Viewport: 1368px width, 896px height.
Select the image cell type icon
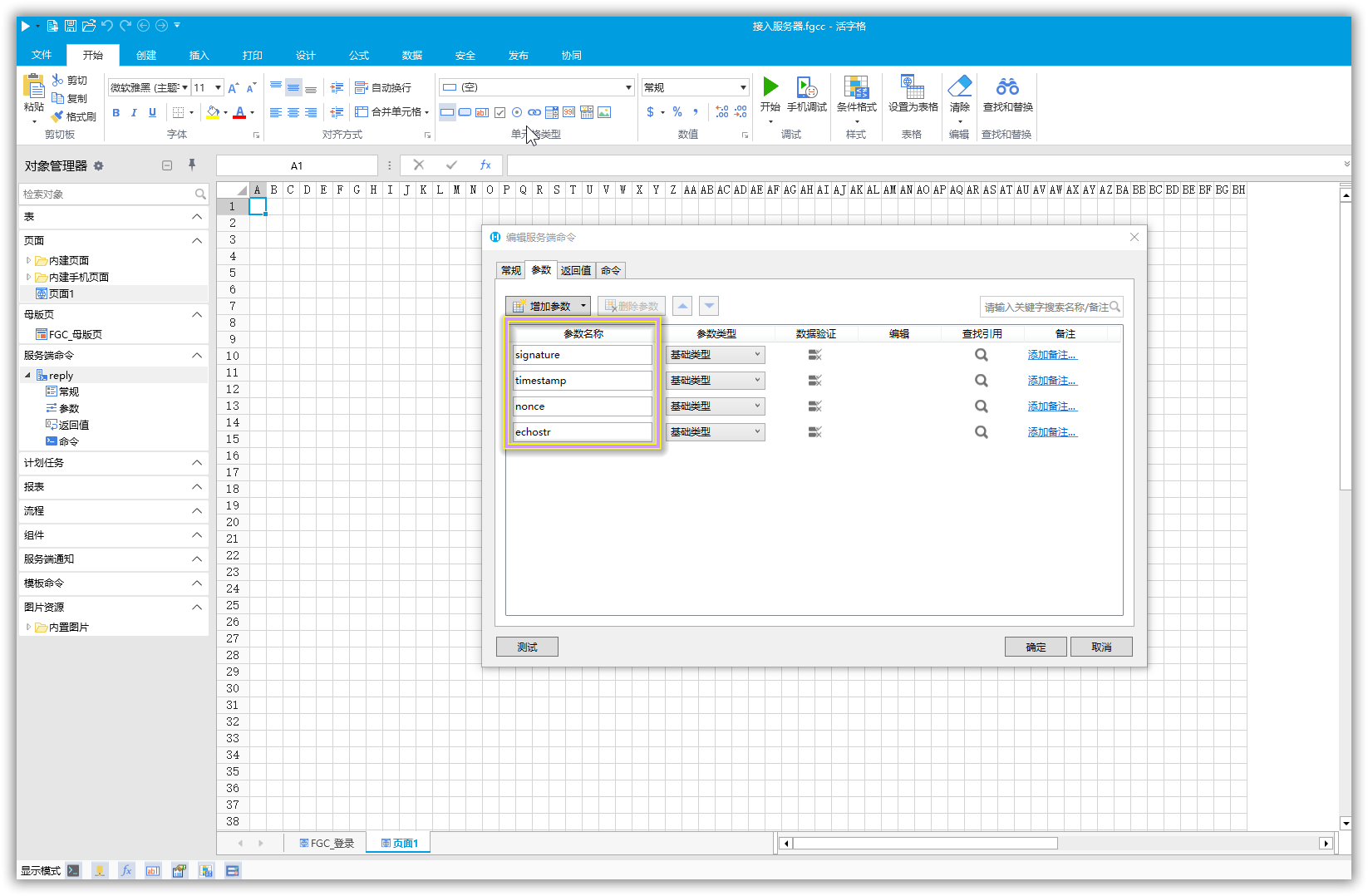point(604,112)
